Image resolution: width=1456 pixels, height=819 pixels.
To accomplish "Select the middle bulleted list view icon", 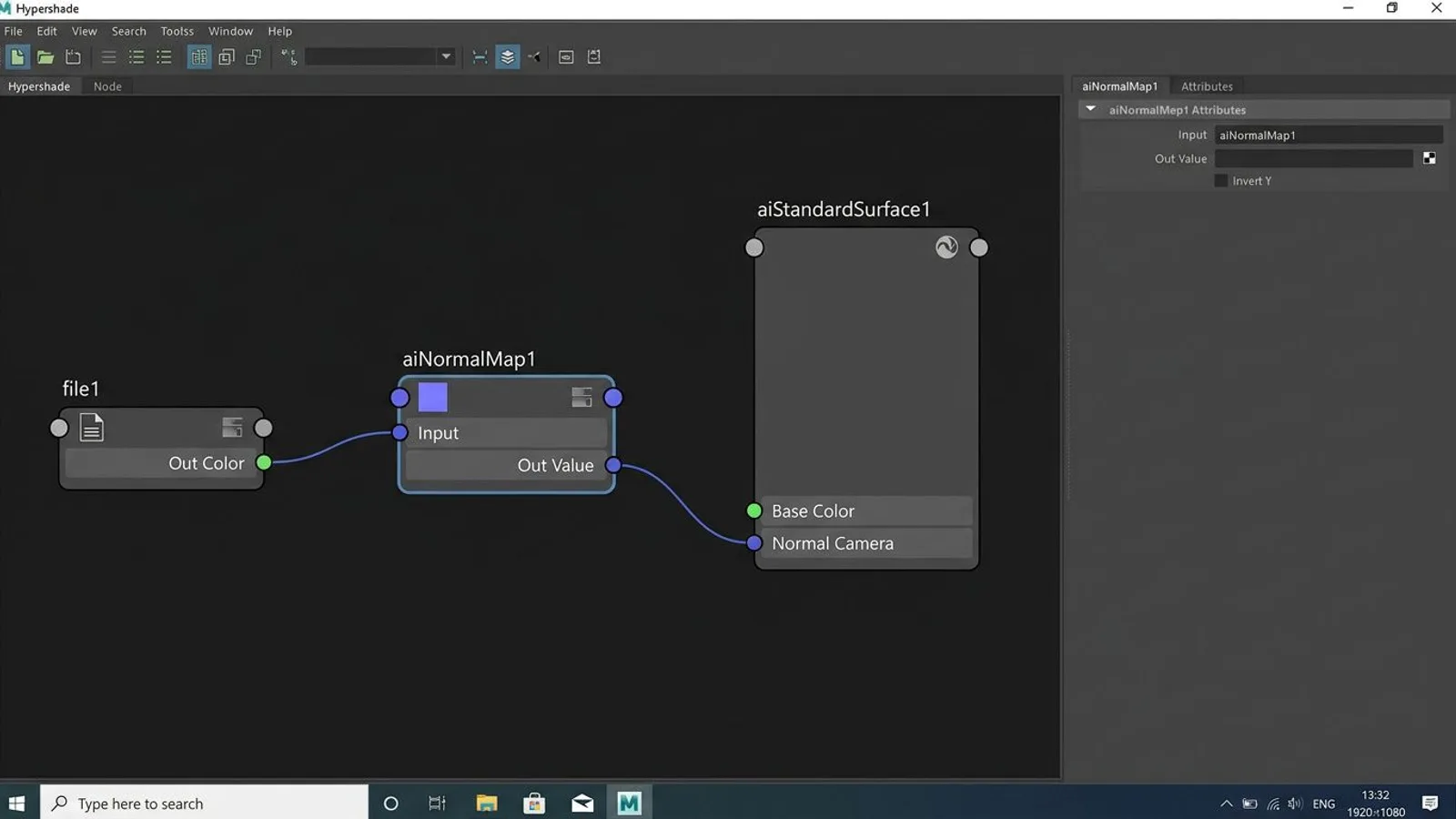I will click(x=136, y=57).
